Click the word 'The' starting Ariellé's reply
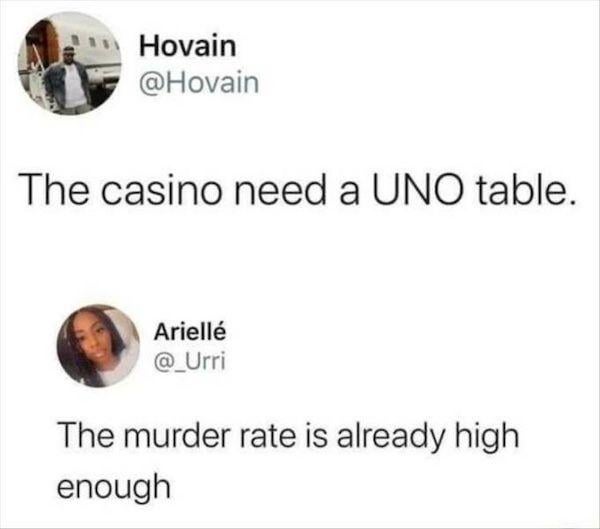Viewport: 600px width, 529px height. 85,436
